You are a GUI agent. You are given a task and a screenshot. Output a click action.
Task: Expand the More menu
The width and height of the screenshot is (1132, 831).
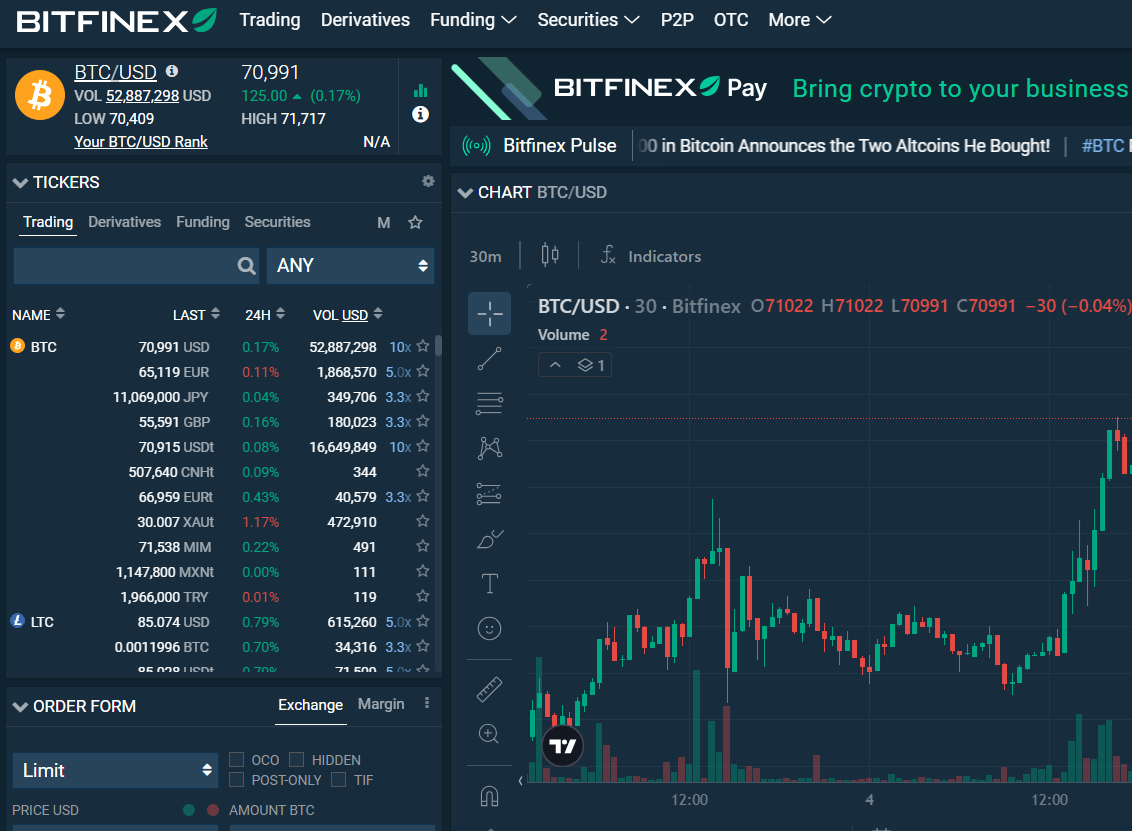(799, 20)
